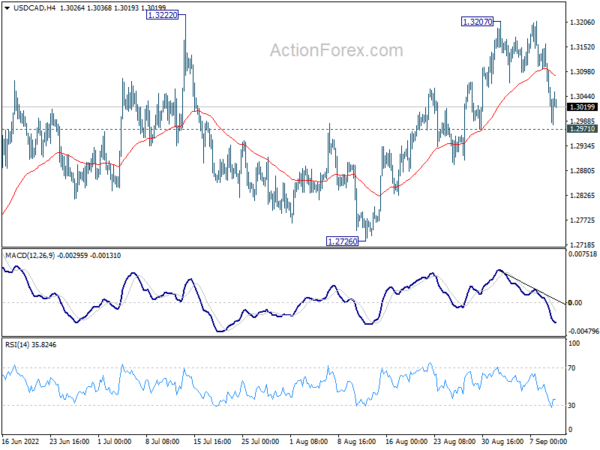Click the 16 Aug 00:00 time label
Image resolution: width=600 pixels, height=450 pixels.
coord(406,442)
